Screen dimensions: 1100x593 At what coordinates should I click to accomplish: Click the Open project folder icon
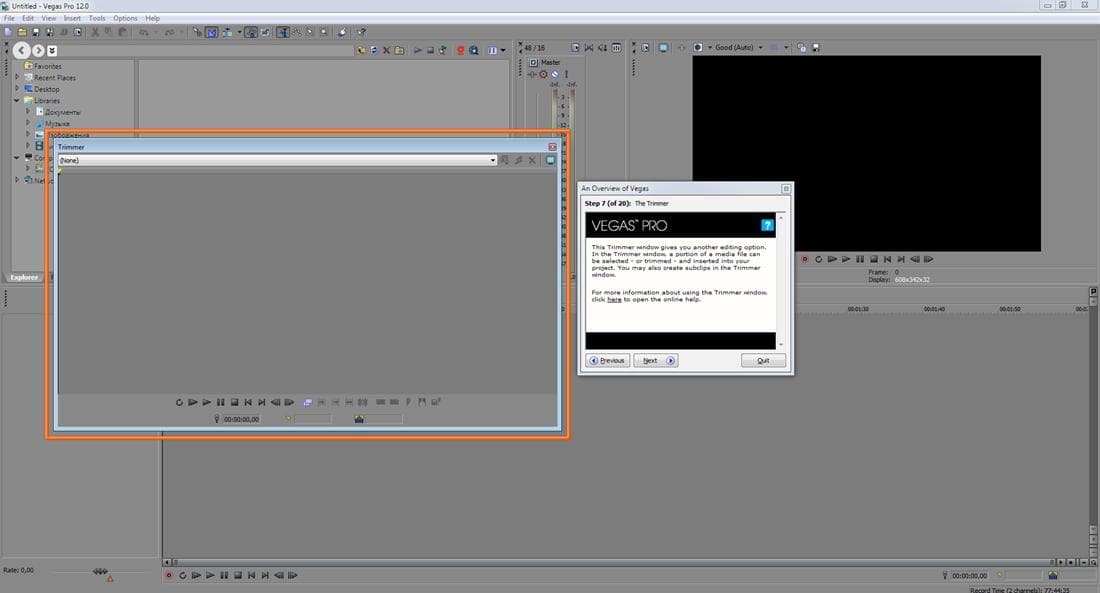pos(22,32)
